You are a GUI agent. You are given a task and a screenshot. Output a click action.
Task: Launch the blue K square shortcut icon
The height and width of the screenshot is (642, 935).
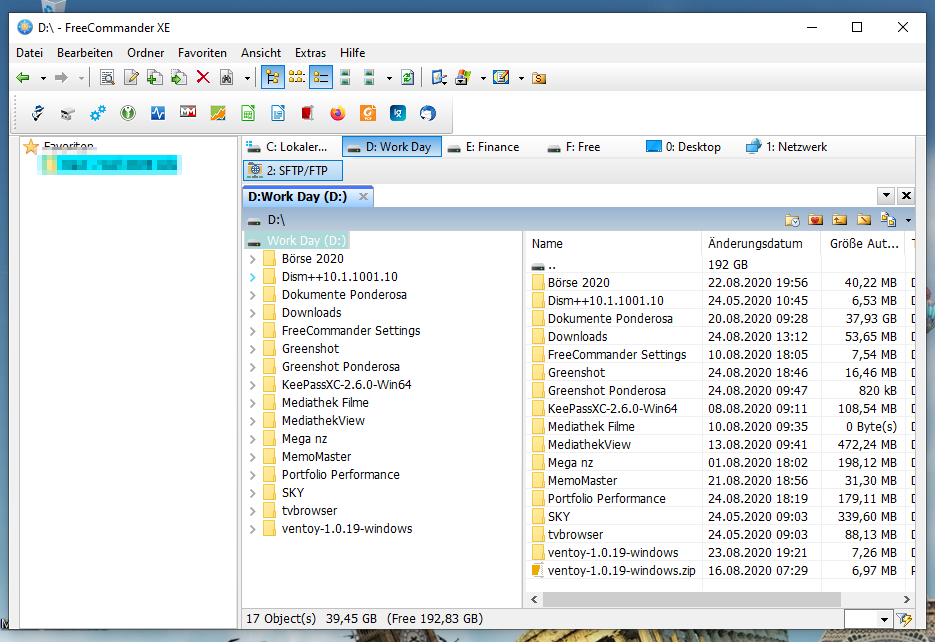(x=398, y=113)
